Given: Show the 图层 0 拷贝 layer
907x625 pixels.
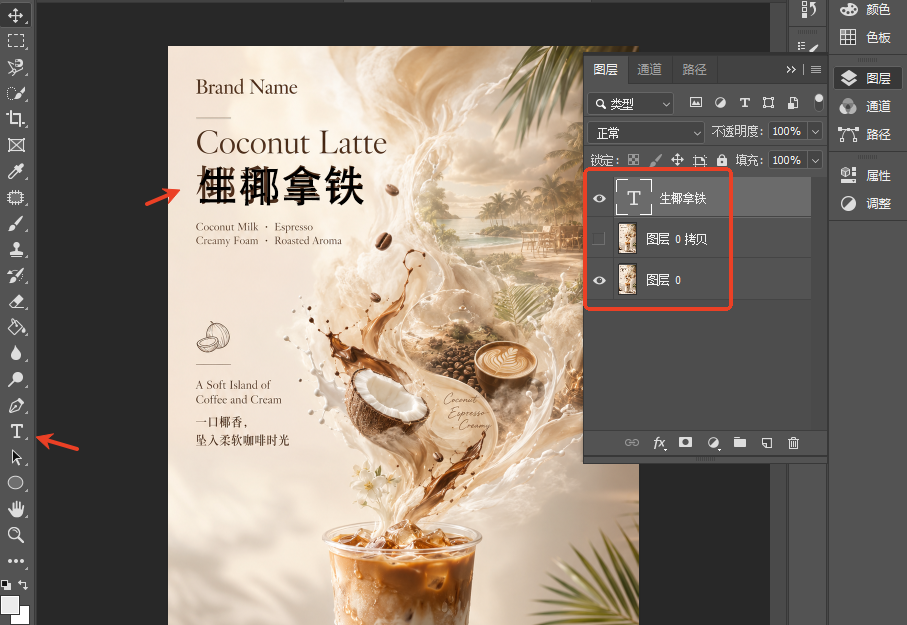Looking at the screenshot, I should (x=599, y=238).
